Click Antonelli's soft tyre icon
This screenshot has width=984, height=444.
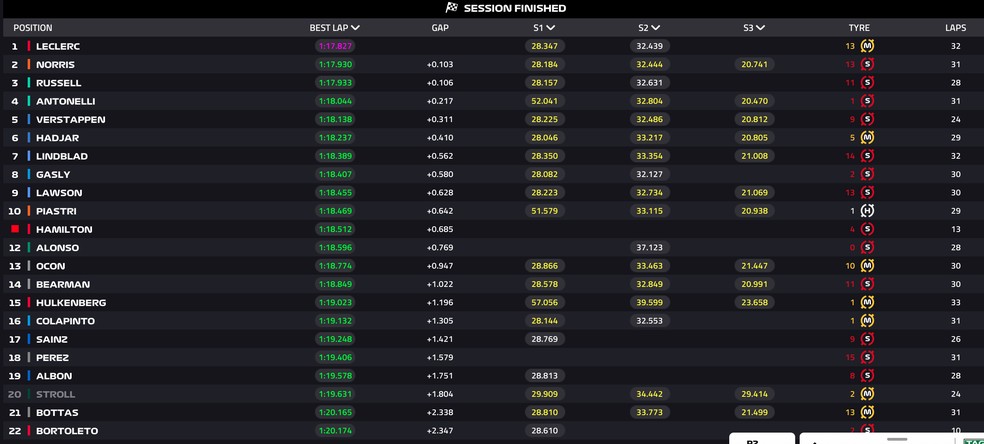pos(867,101)
